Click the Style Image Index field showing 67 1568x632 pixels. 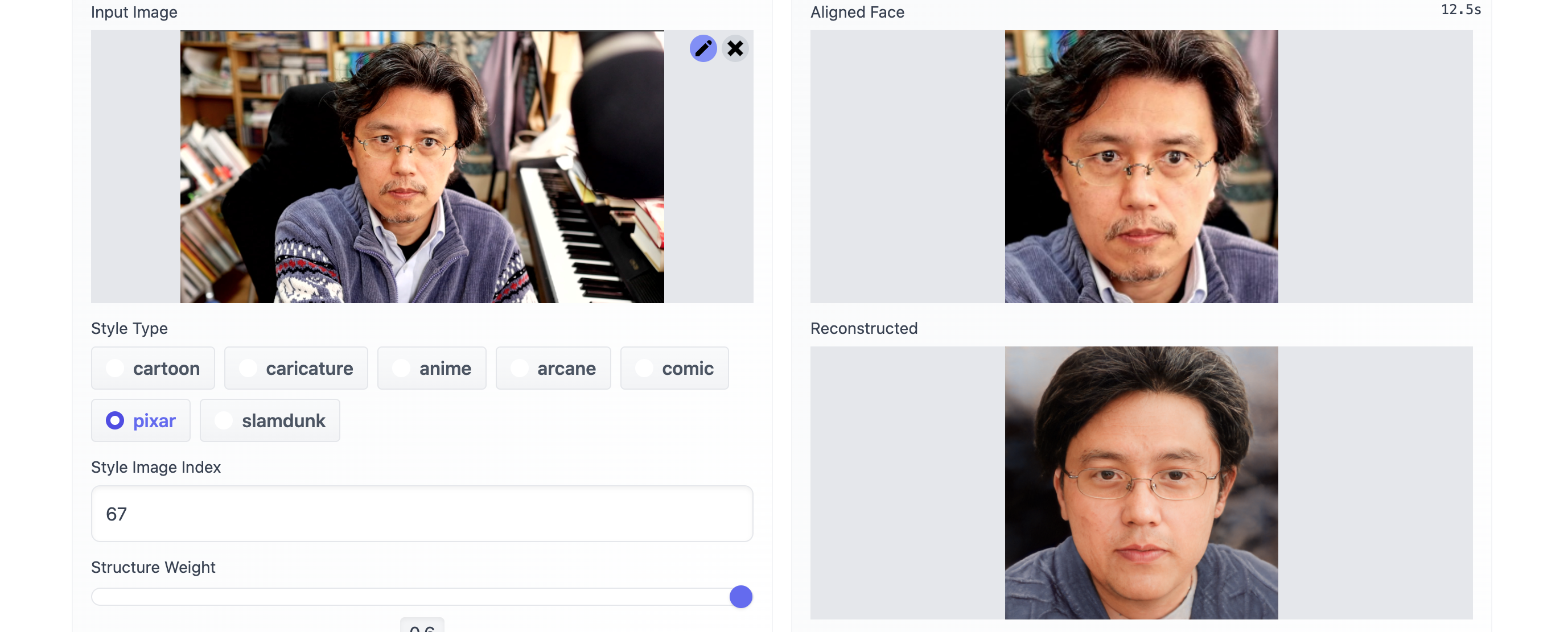coord(422,513)
